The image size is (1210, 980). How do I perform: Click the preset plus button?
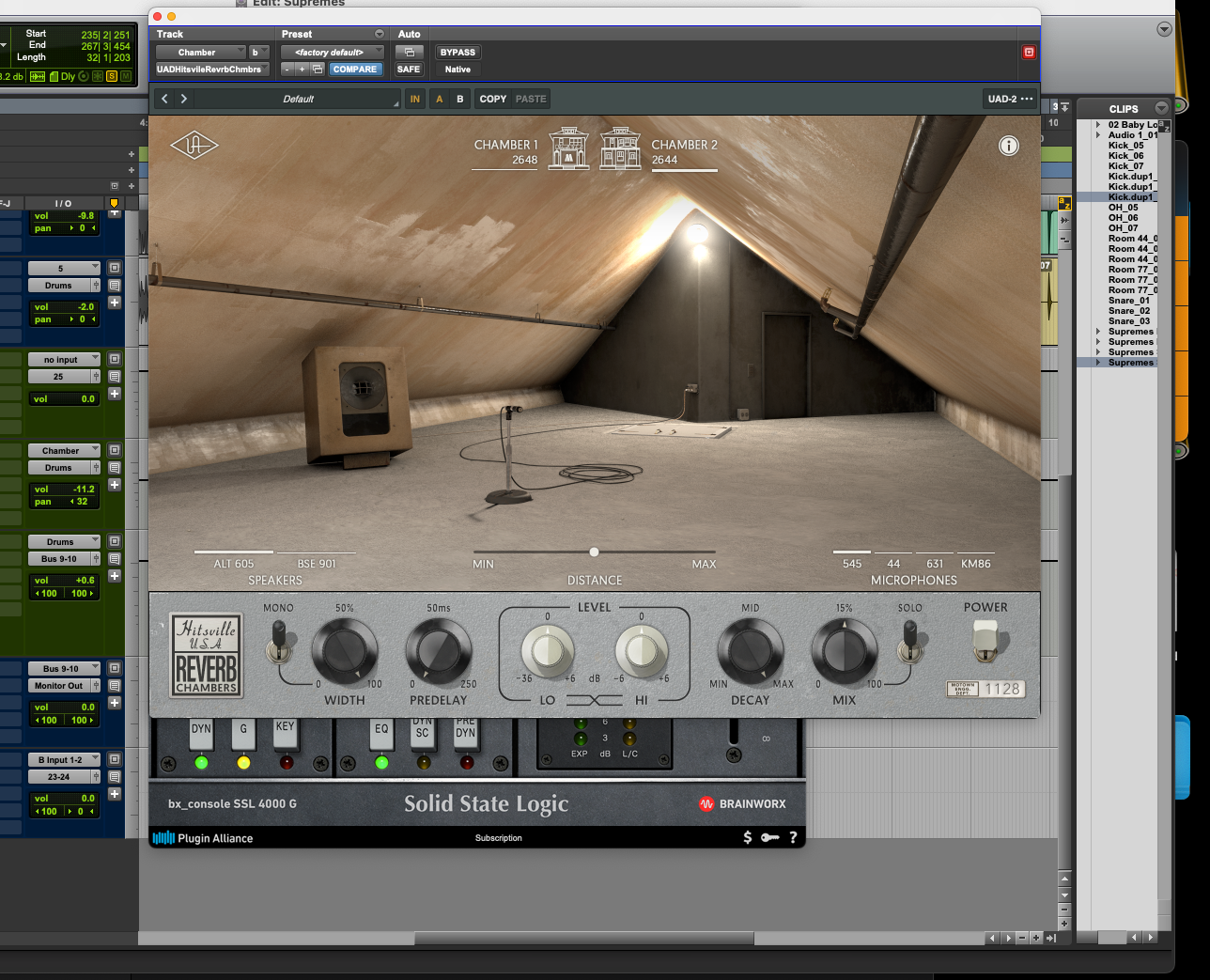tap(302, 70)
